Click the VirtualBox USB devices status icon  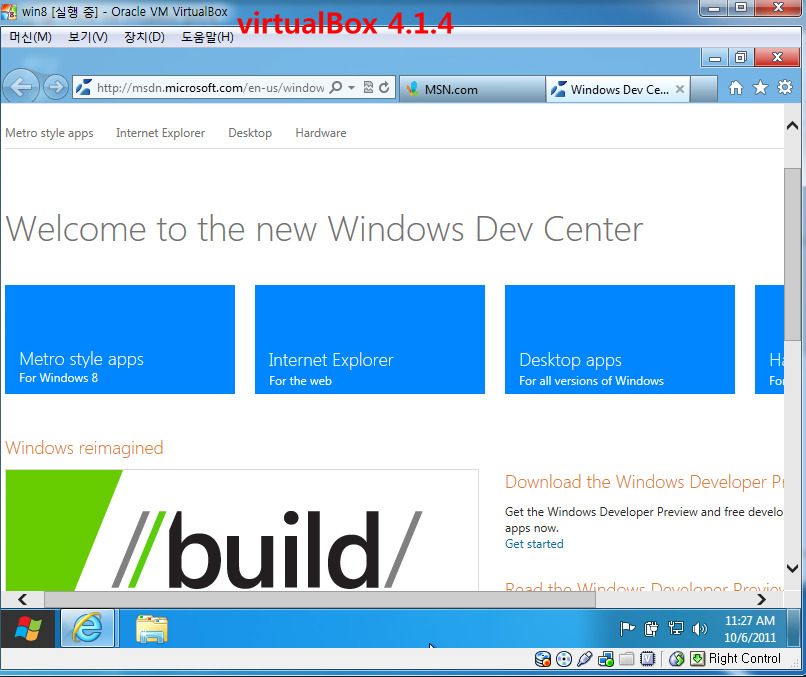[585, 658]
